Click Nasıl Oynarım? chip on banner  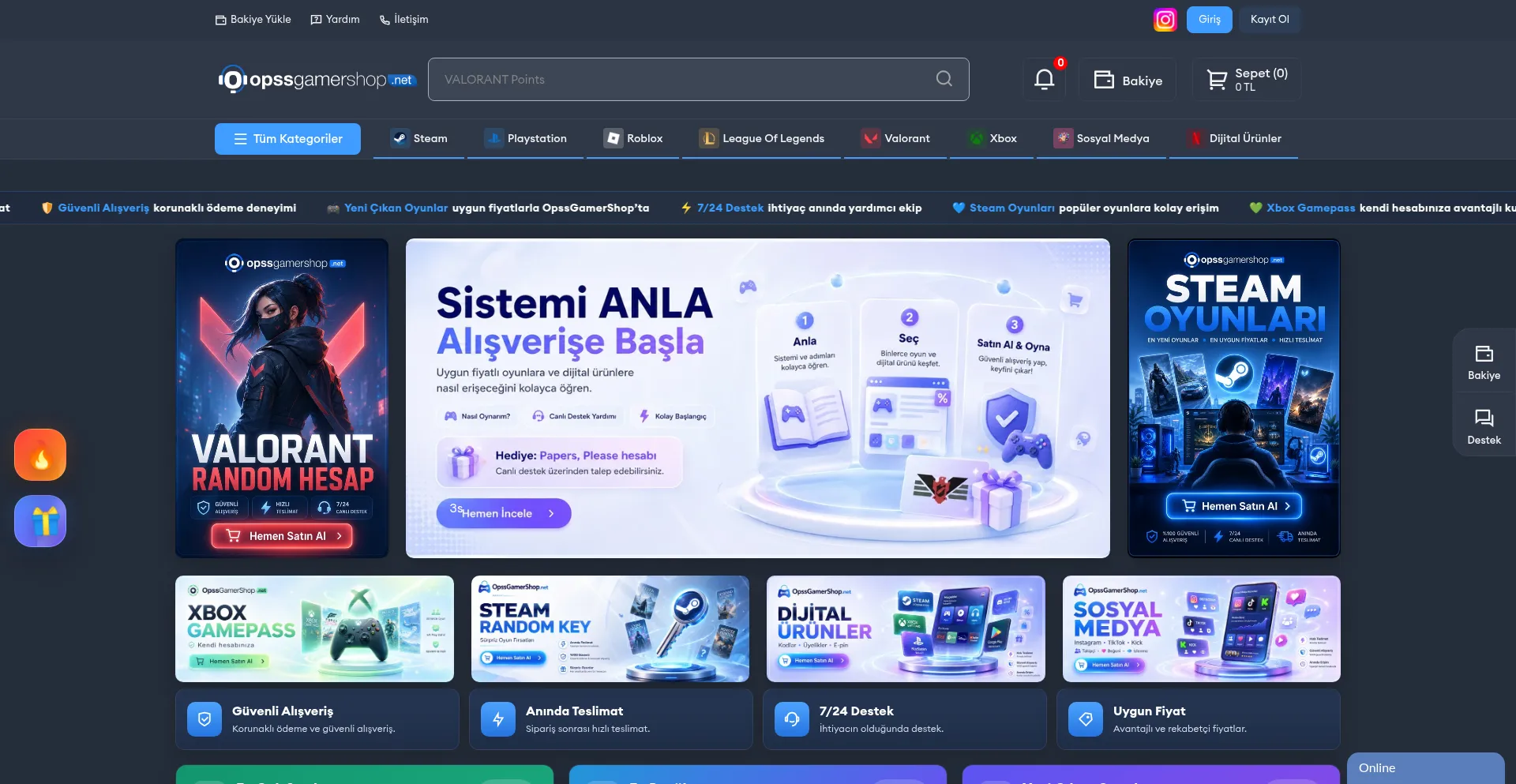(478, 416)
